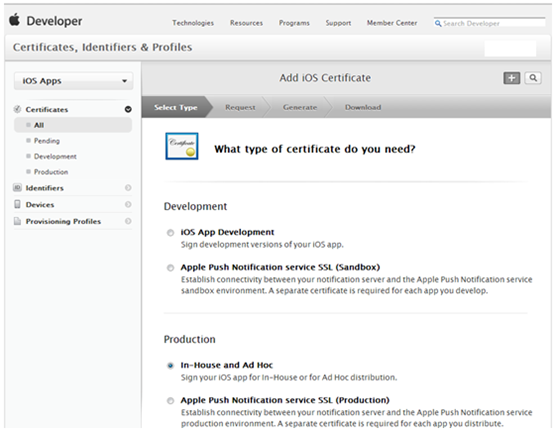Expand the Identifiers section arrow
The height and width of the screenshot is (431, 557).
[x=128, y=188]
